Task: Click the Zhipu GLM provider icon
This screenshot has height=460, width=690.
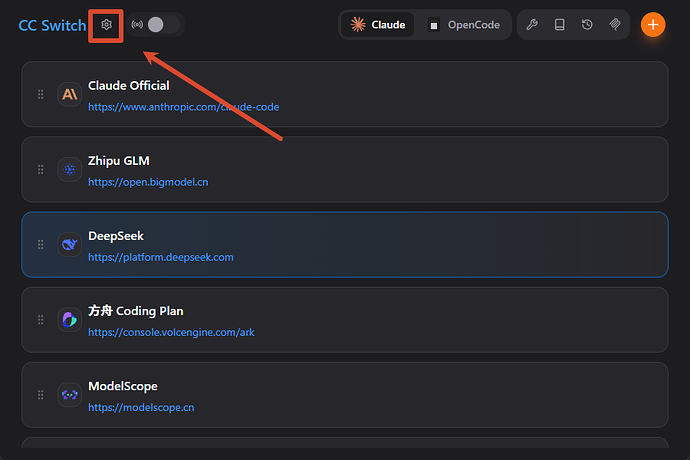Action: pos(70,169)
